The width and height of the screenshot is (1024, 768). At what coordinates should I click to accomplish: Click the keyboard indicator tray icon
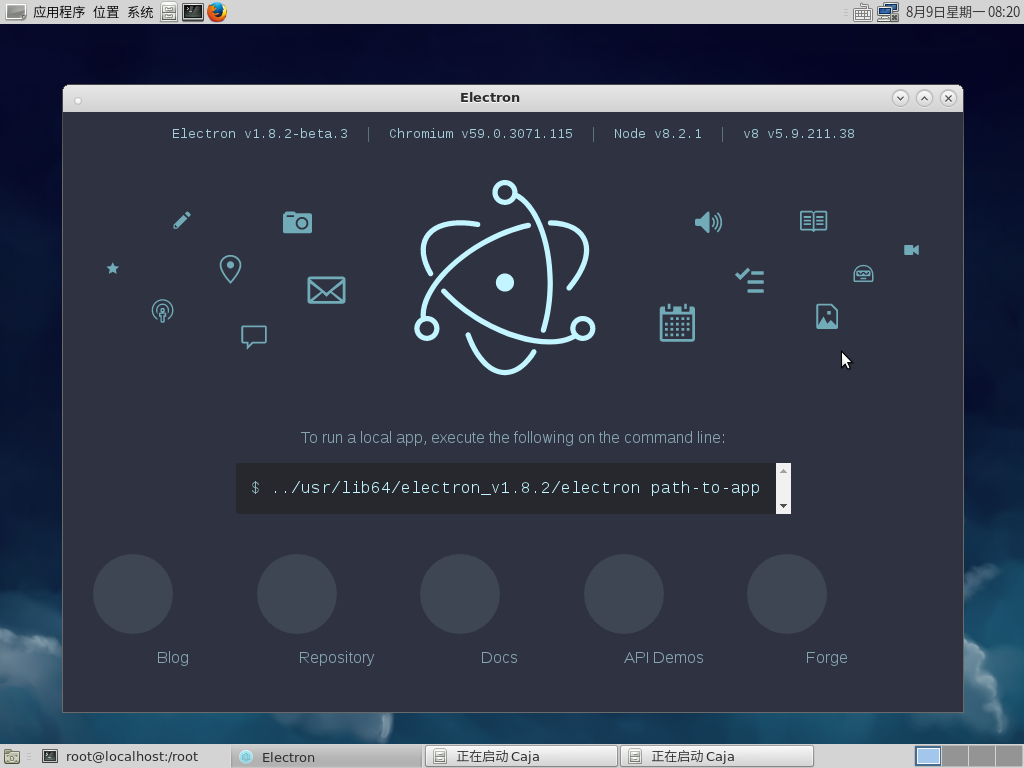[x=863, y=12]
